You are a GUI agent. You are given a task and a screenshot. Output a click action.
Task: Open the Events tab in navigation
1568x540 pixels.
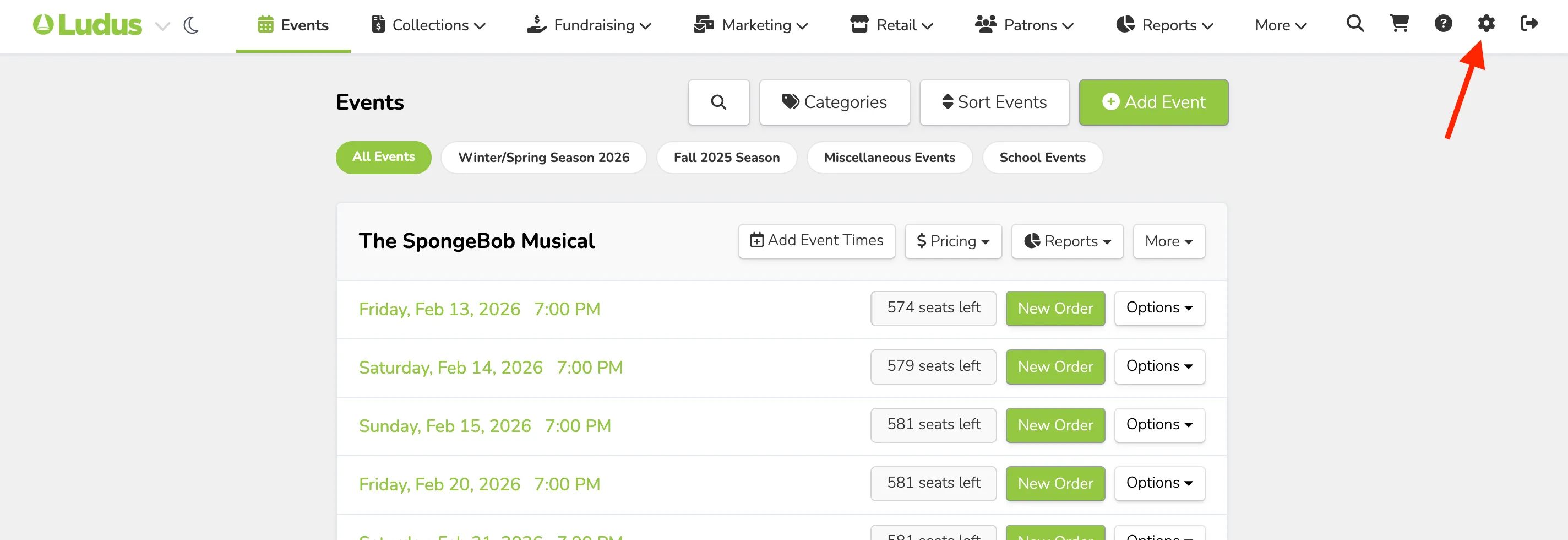pyautogui.click(x=293, y=25)
